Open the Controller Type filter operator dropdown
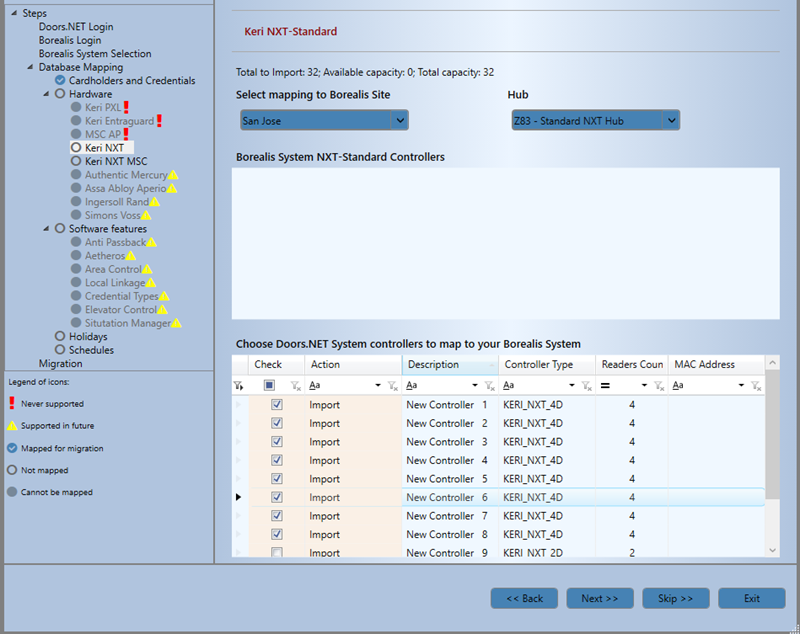 click(571, 386)
